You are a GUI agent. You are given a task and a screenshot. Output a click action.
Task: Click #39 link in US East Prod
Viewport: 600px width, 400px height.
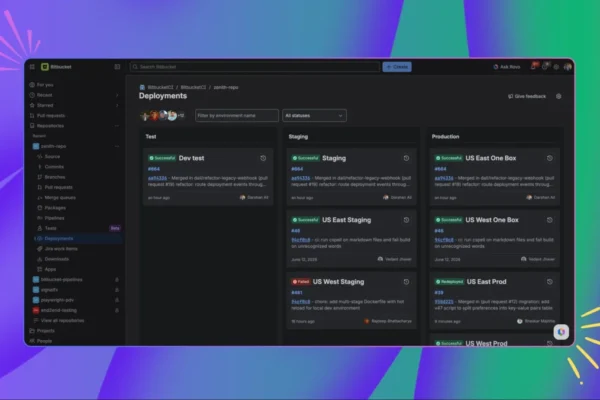[439, 293]
